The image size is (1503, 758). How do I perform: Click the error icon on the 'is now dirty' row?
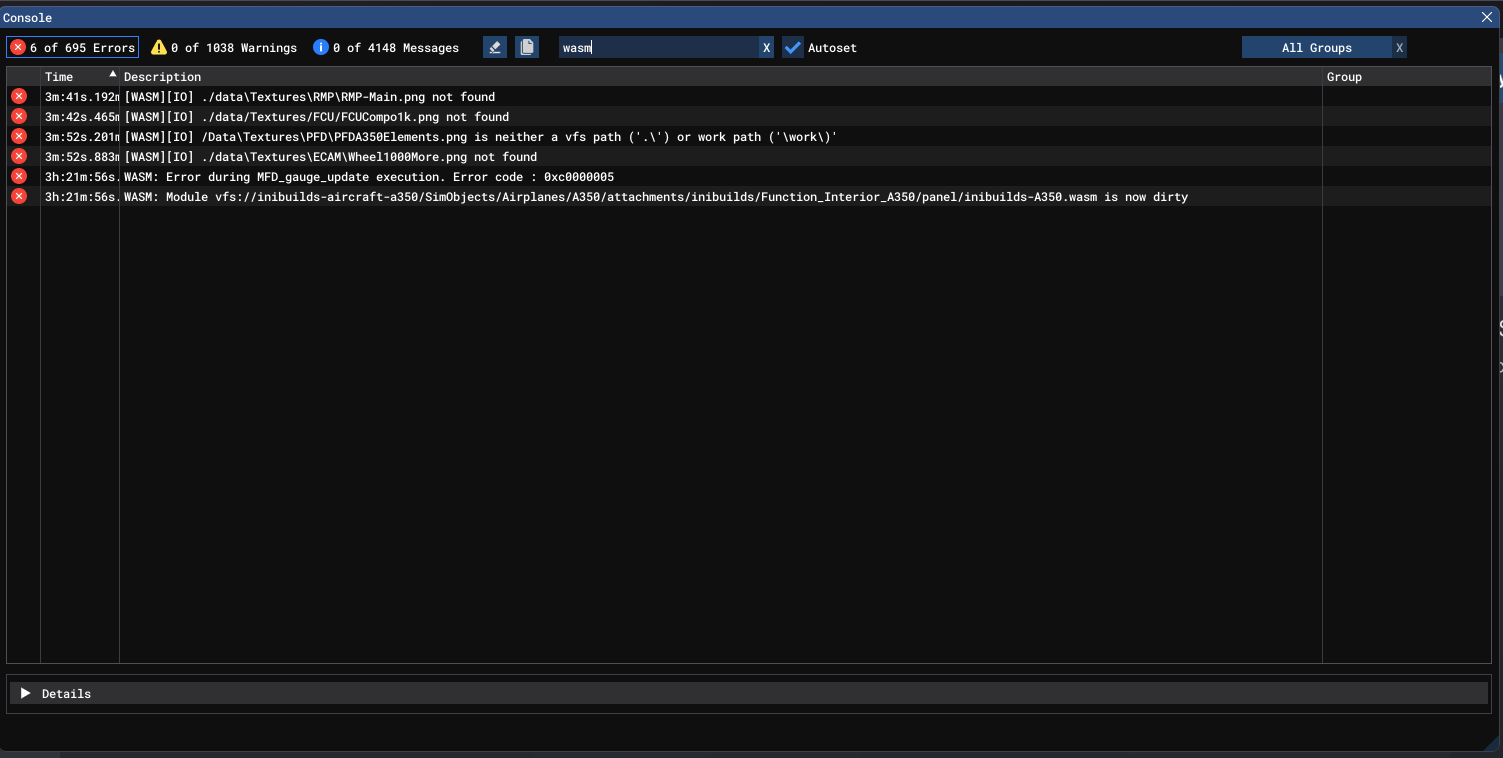click(19, 196)
